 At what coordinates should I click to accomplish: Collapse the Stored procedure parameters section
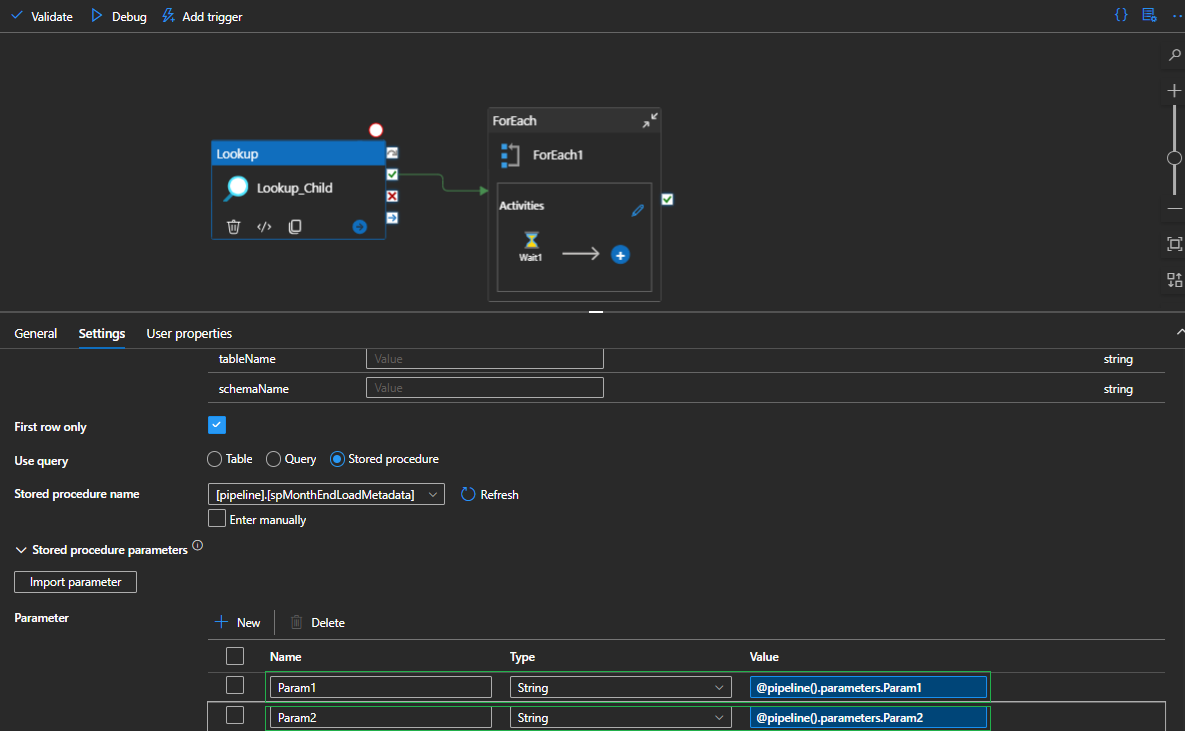click(x=20, y=550)
